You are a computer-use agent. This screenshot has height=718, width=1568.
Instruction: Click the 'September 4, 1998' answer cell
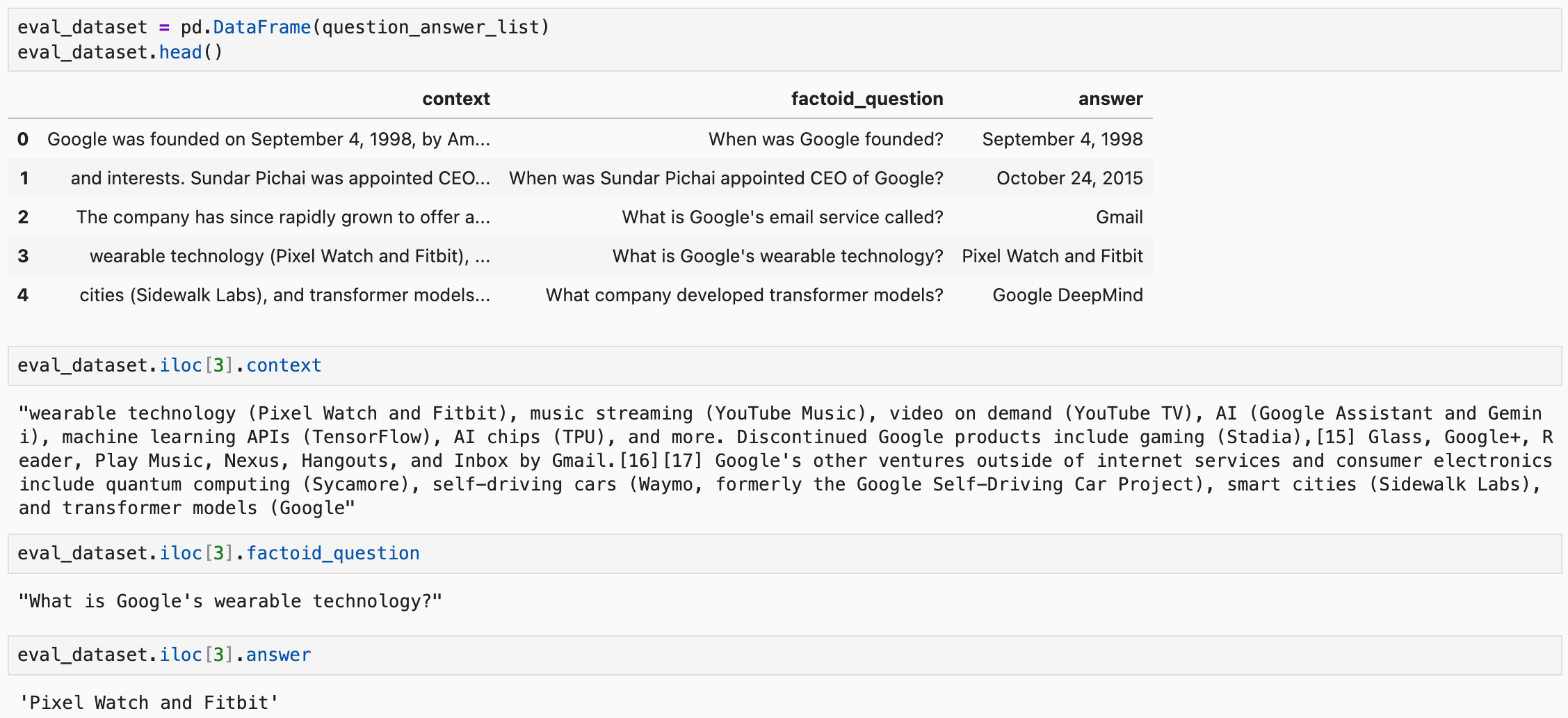1062,139
